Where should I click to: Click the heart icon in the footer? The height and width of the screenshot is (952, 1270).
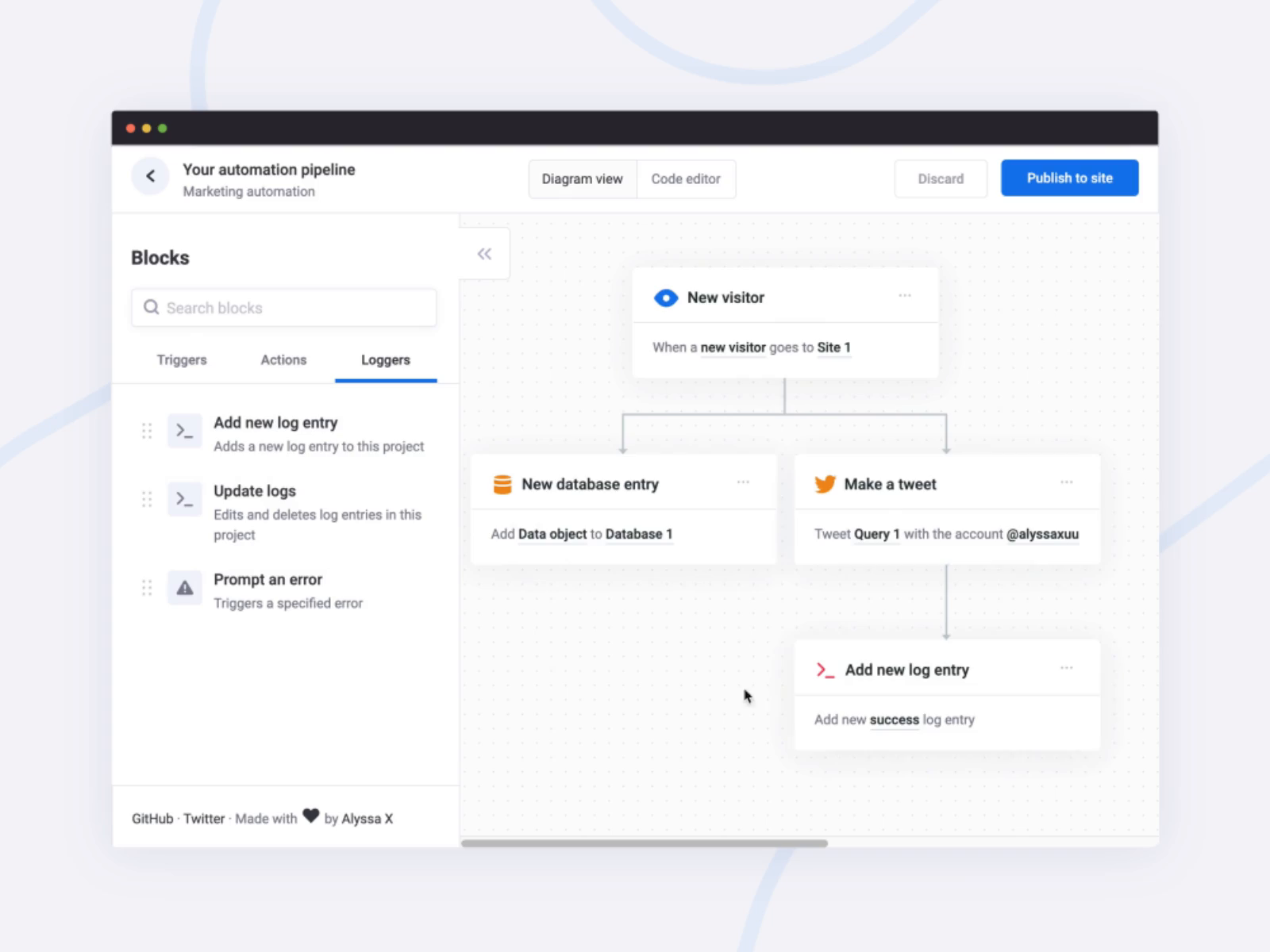click(310, 817)
